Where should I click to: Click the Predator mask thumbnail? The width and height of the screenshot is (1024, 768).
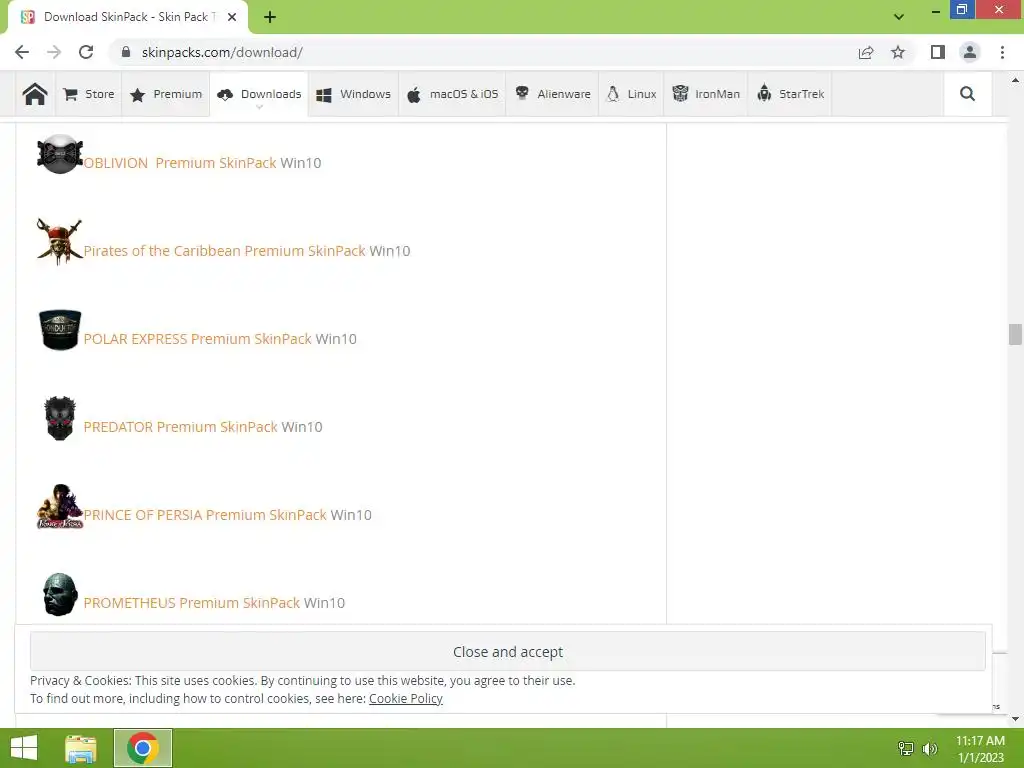click(60, 418)
